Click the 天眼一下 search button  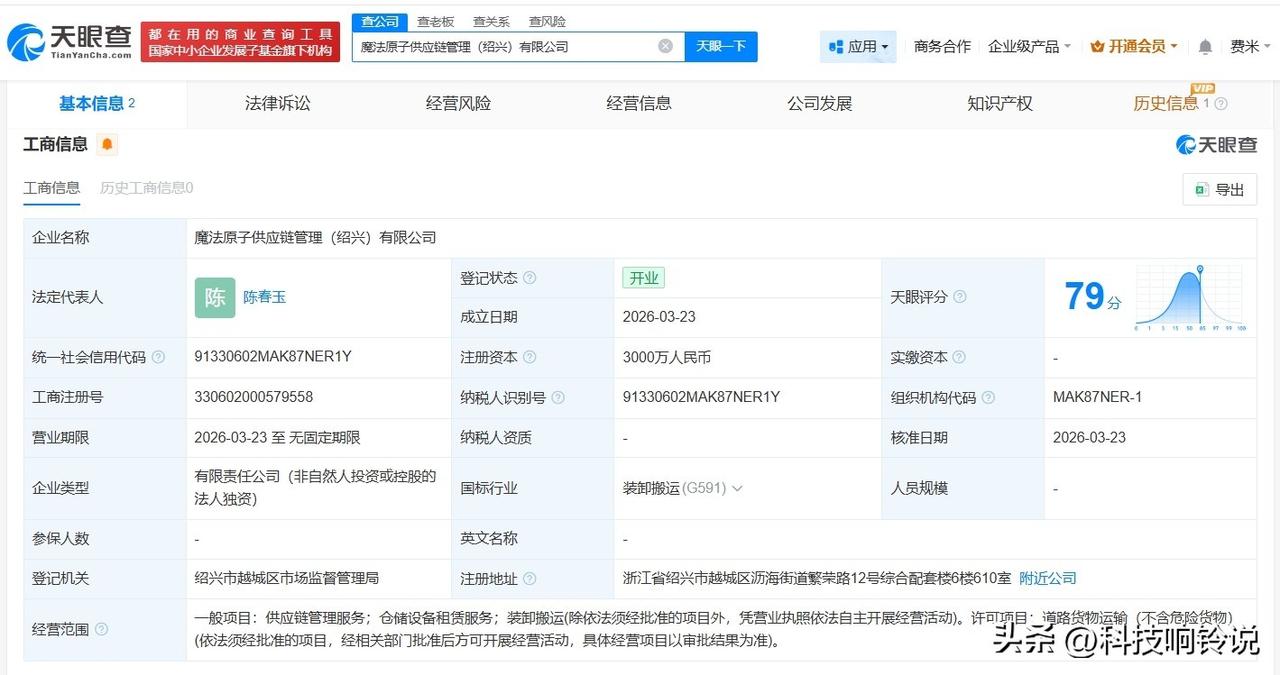click(722, 46)
